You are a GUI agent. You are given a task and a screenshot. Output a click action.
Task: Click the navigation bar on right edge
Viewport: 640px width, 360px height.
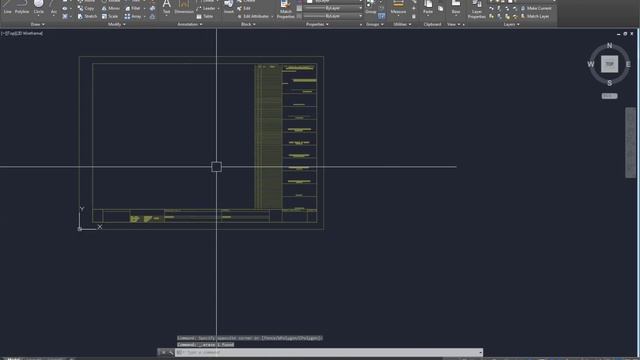pyautogui.click(x=630, y=142)
